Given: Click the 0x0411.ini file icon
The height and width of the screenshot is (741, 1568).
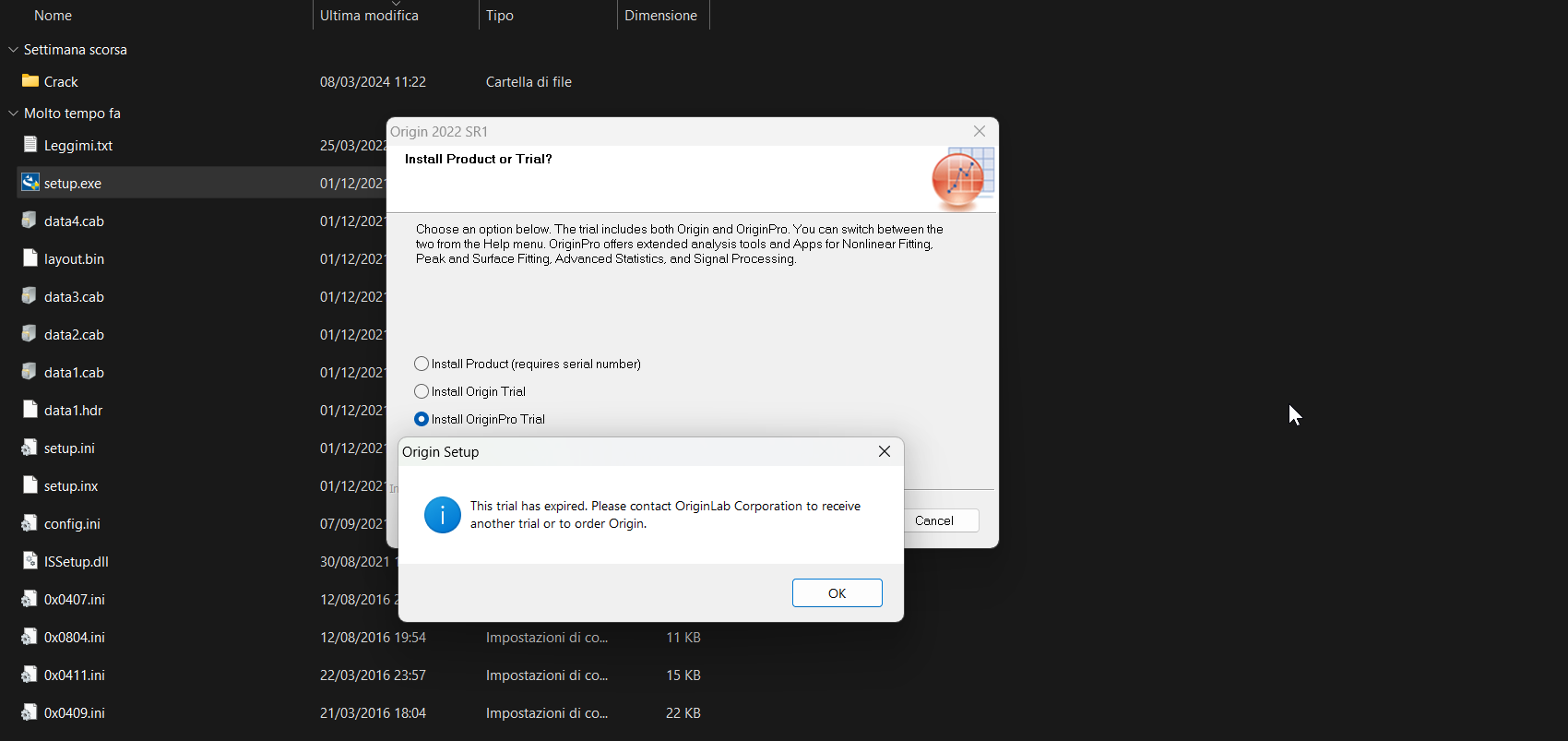Looking at the screenshot, I should 30,675.
